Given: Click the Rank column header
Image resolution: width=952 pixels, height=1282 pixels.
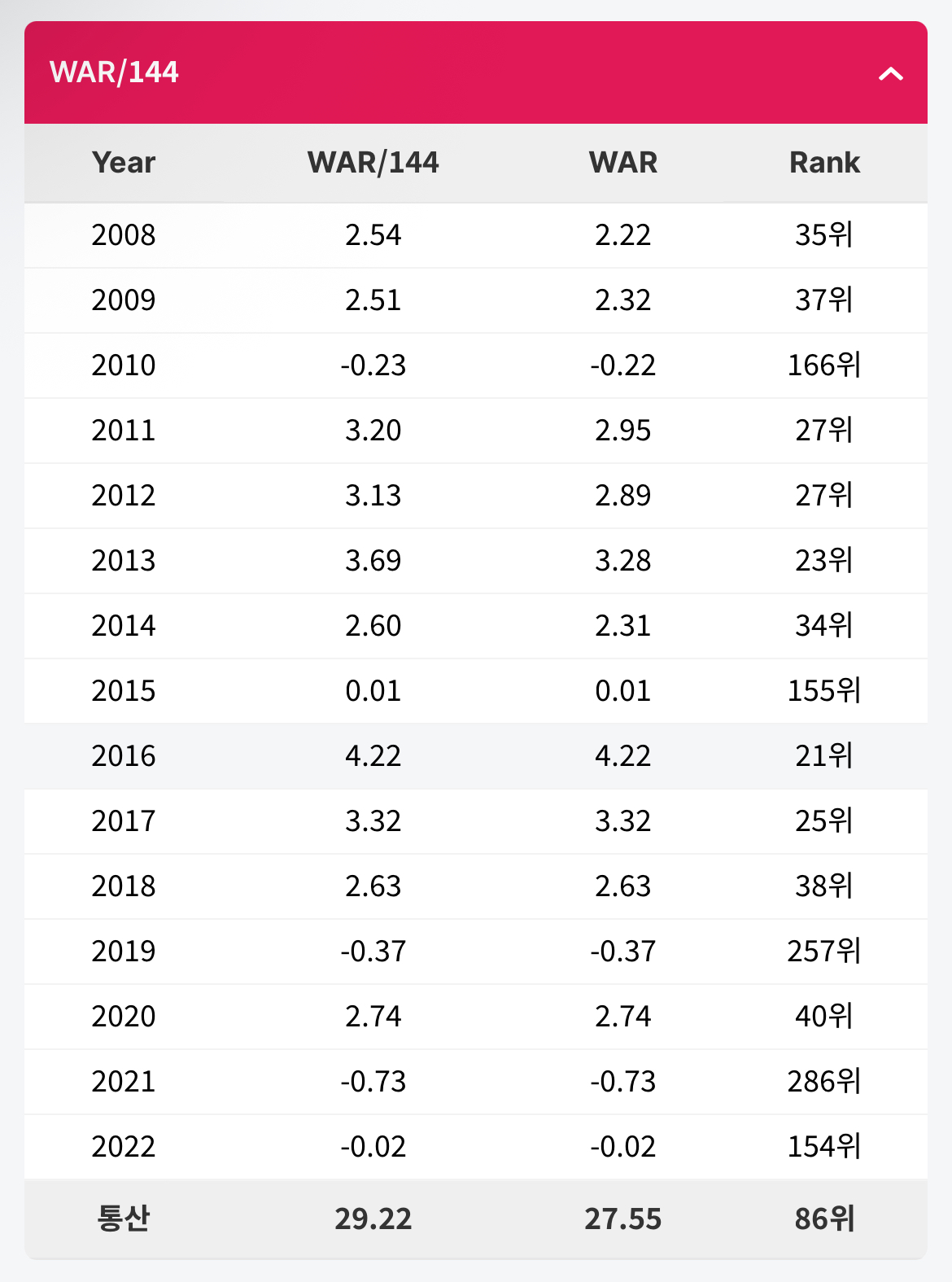Looking at the screenshot, I should (823, 163).
